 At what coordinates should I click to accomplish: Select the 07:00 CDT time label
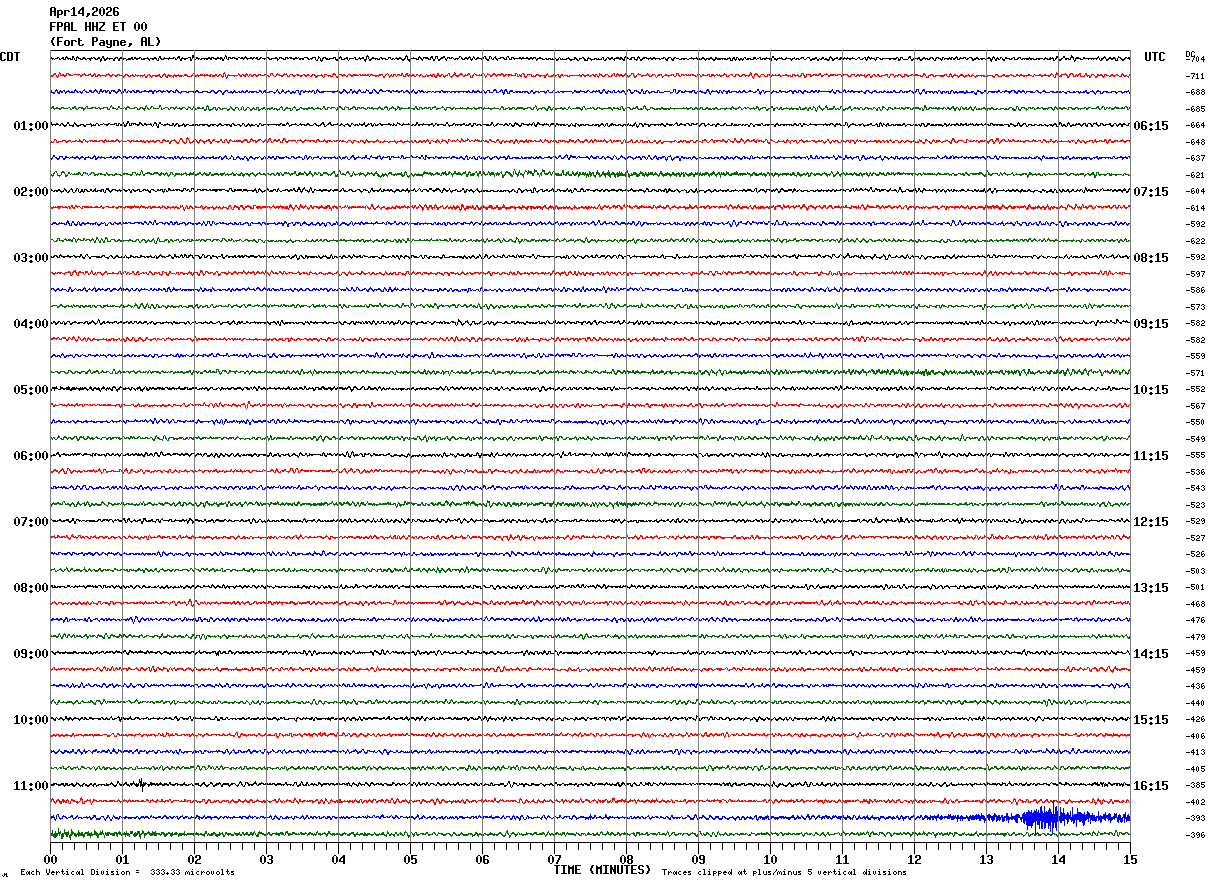30,522
